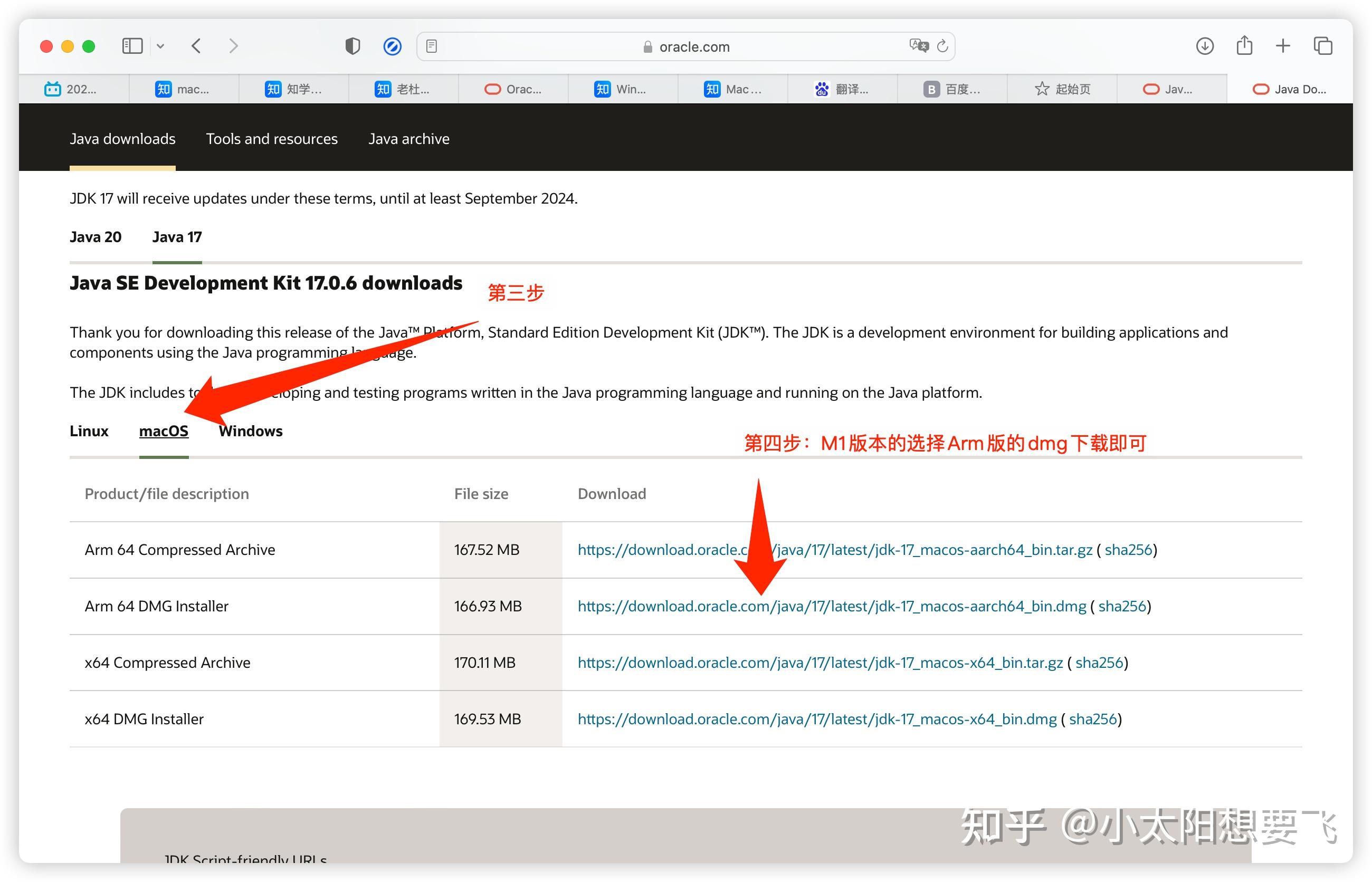Navigate back with the back arrow
This screenshot has height=882, width=1372.
click(x=196, y=46)
